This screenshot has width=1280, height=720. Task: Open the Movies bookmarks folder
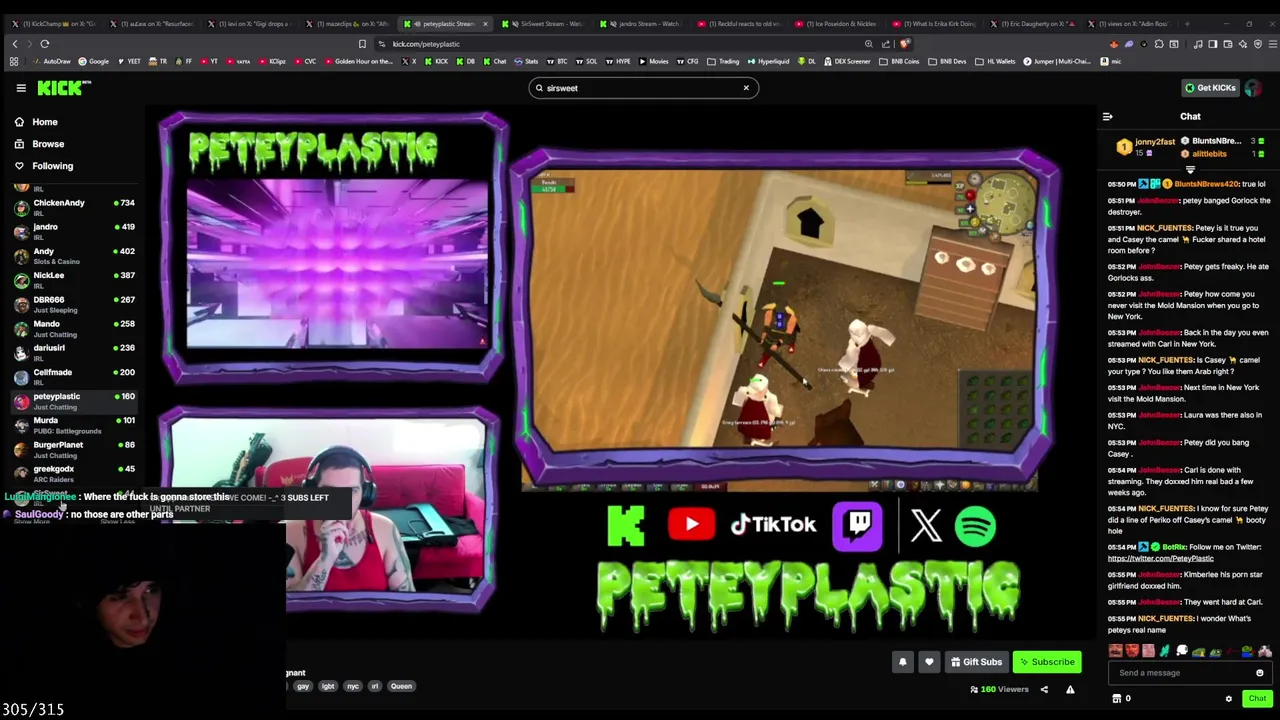(653, 62)
